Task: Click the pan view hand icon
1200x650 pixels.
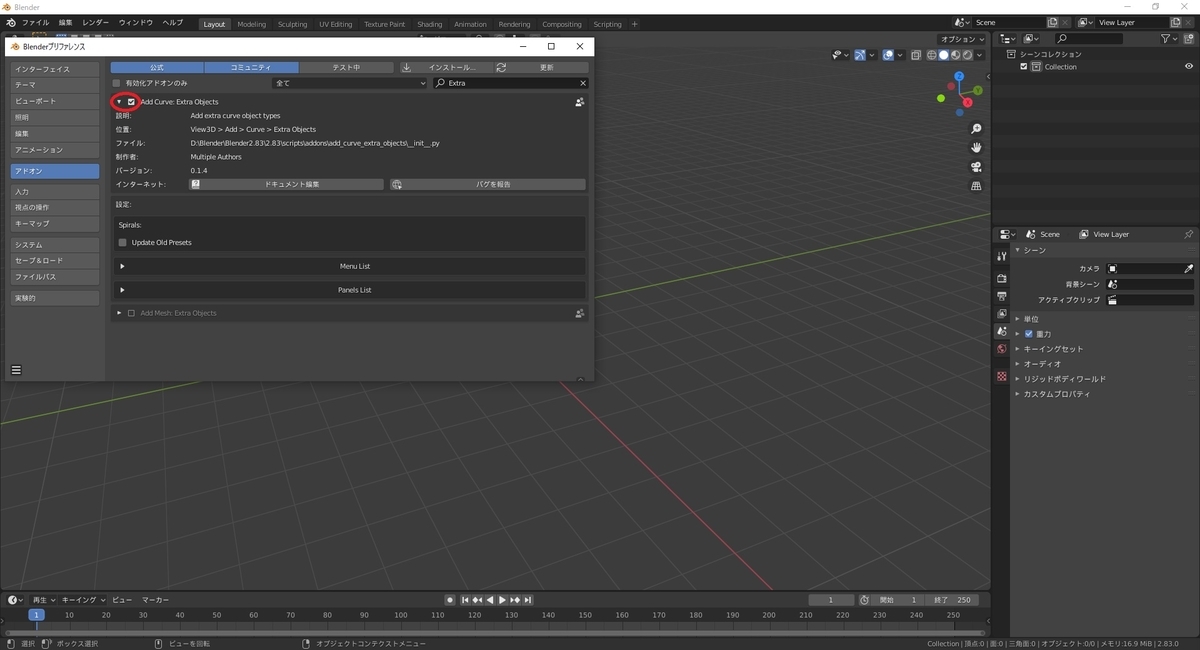Action: tap(976, 148)
